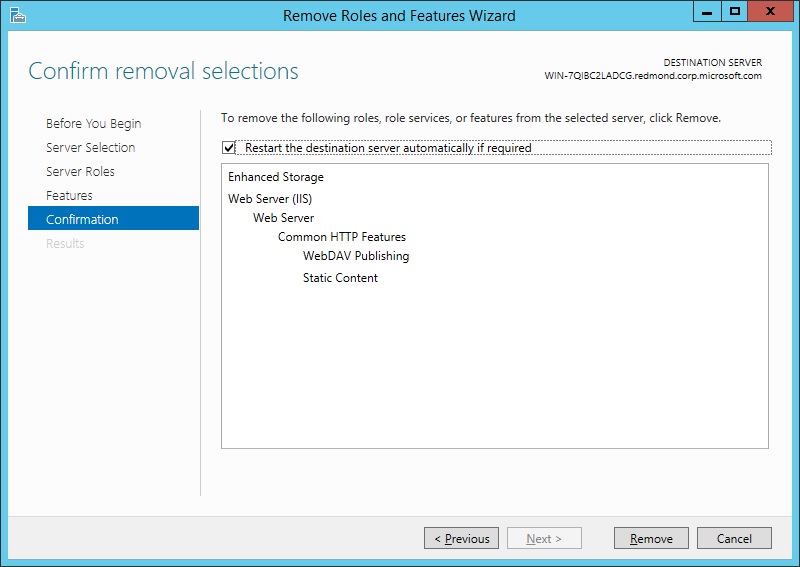Click the wizard icon in title bar
The image size is (800, 567).
[17, 15]
